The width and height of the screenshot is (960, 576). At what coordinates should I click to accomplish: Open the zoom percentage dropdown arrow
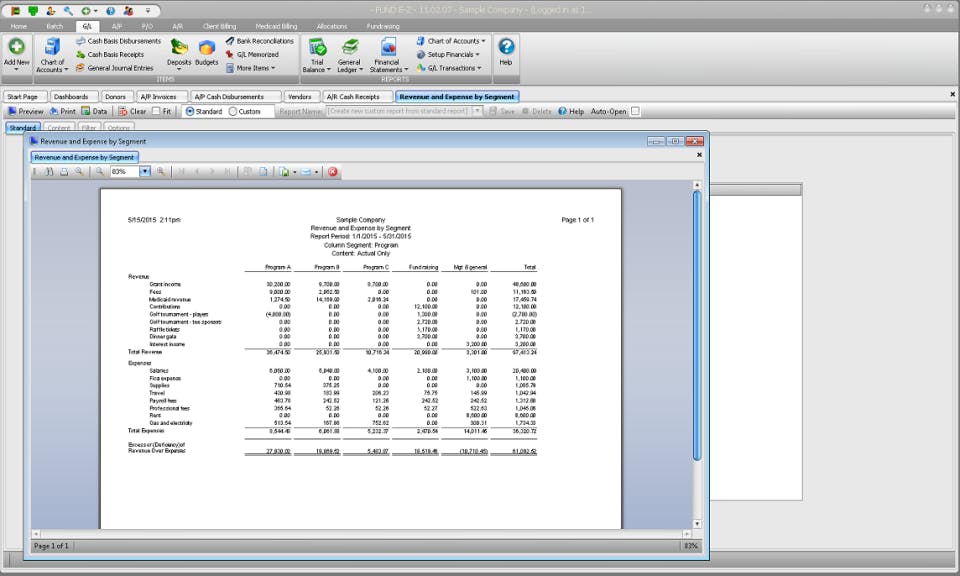pyautogui.click(x=145, y=172)
